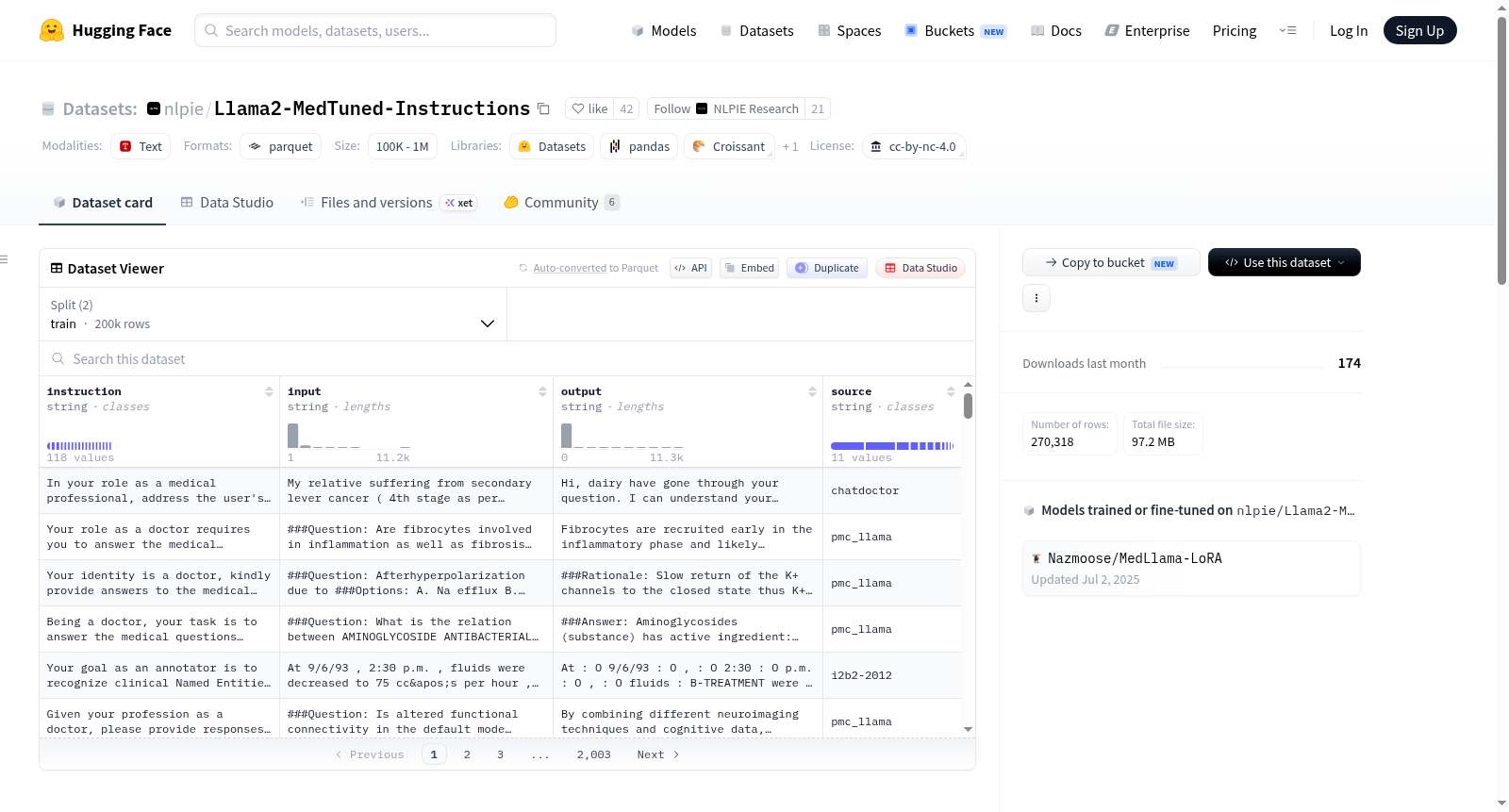Image resolution: width=1509 pixels, height=812 pixels.
Task: Open Nazmoose/MedLlama-LoRA model card
Action: [1191, 568]
